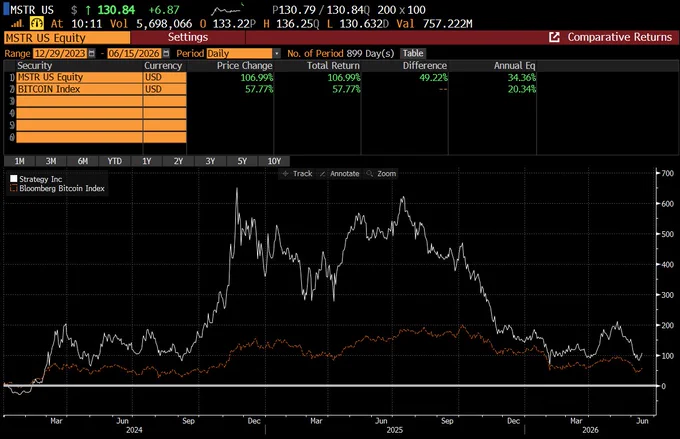The height and width of the screenshot is (439, 680).
Task: Click the 899 Day(s) period count
Action: click(370, 53)
